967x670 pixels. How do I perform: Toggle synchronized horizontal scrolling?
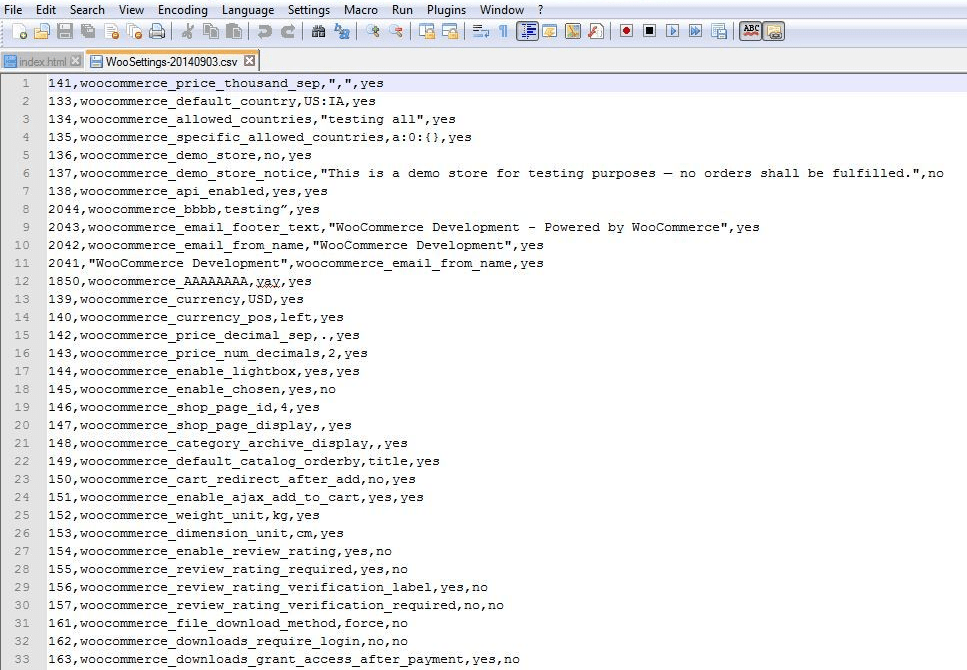coord(450,31)
